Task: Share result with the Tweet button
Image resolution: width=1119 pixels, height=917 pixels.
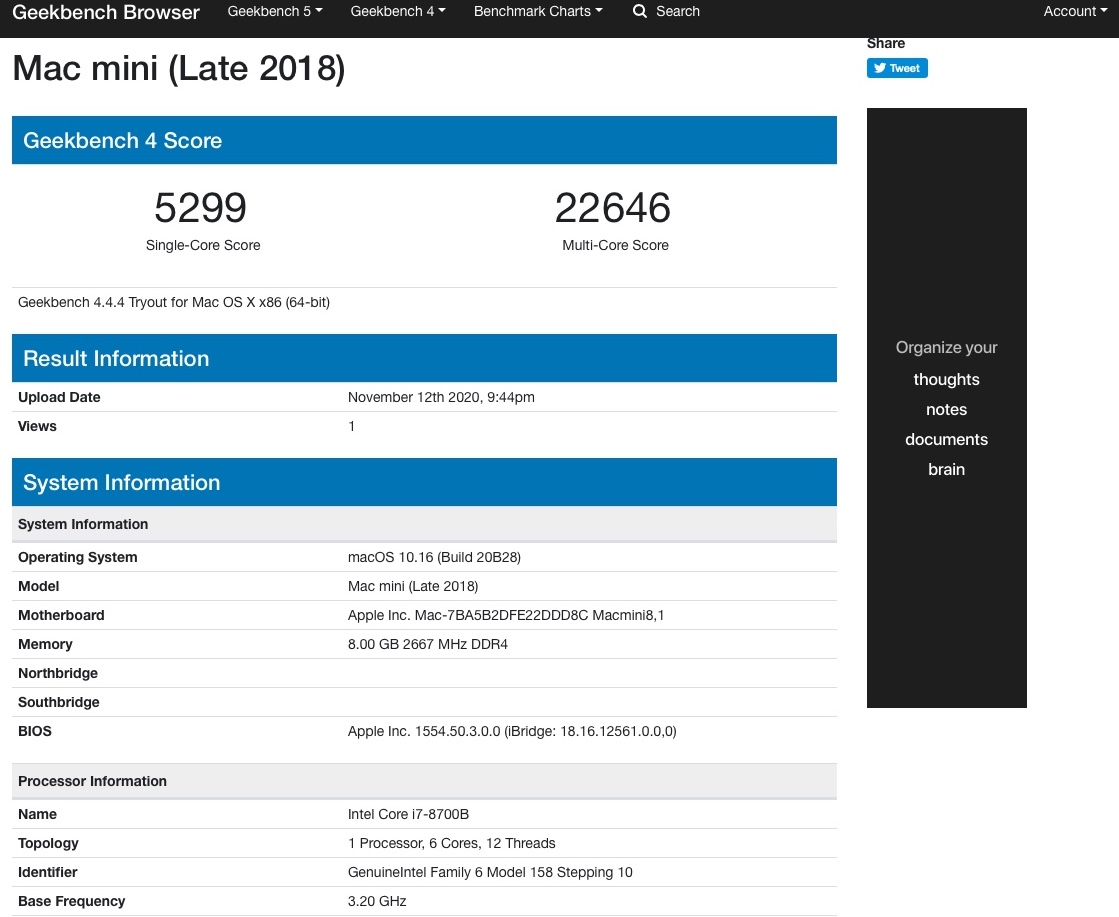Action: coord(897,68)
